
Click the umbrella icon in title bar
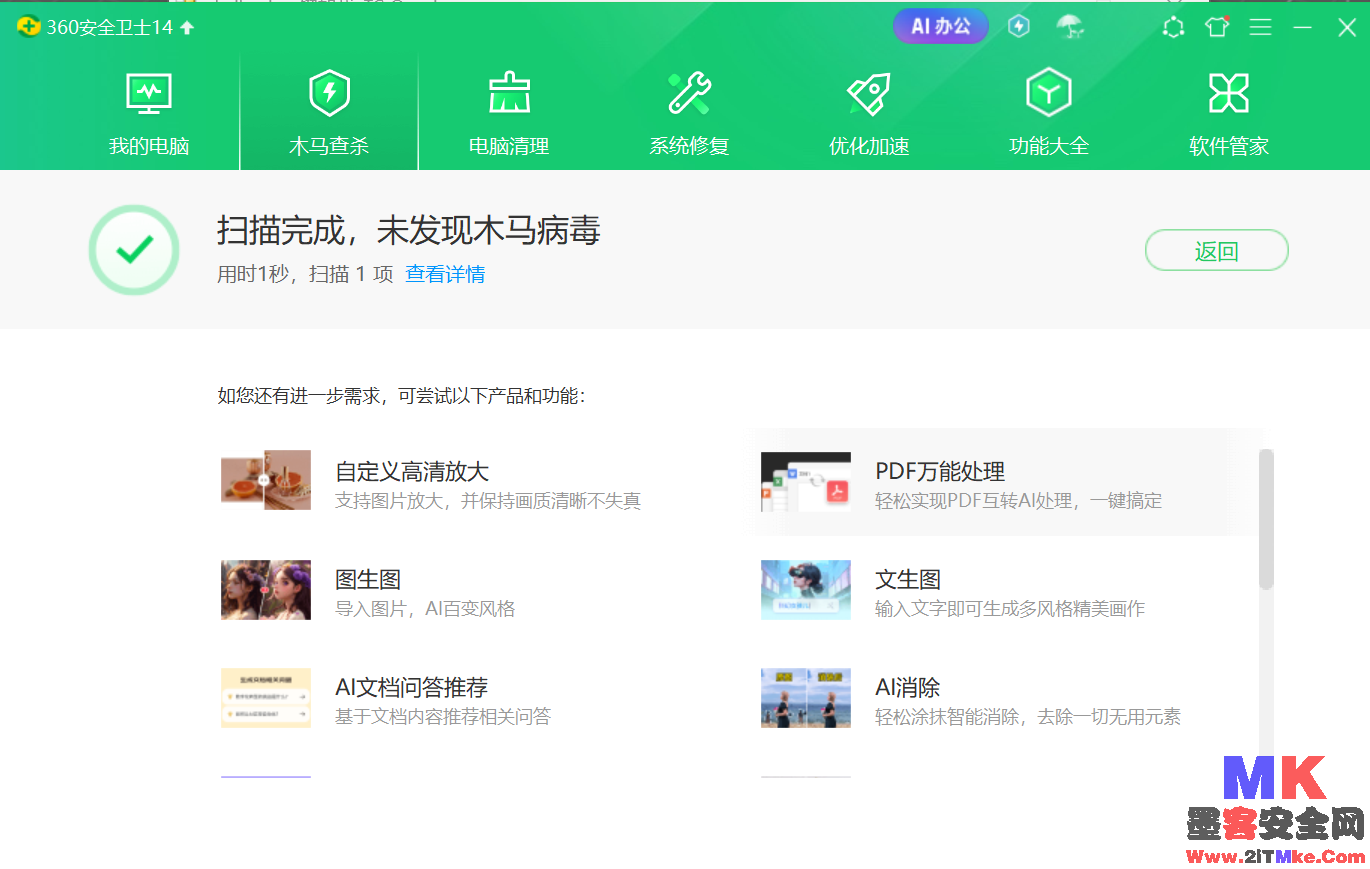[x=1071, y=27]
